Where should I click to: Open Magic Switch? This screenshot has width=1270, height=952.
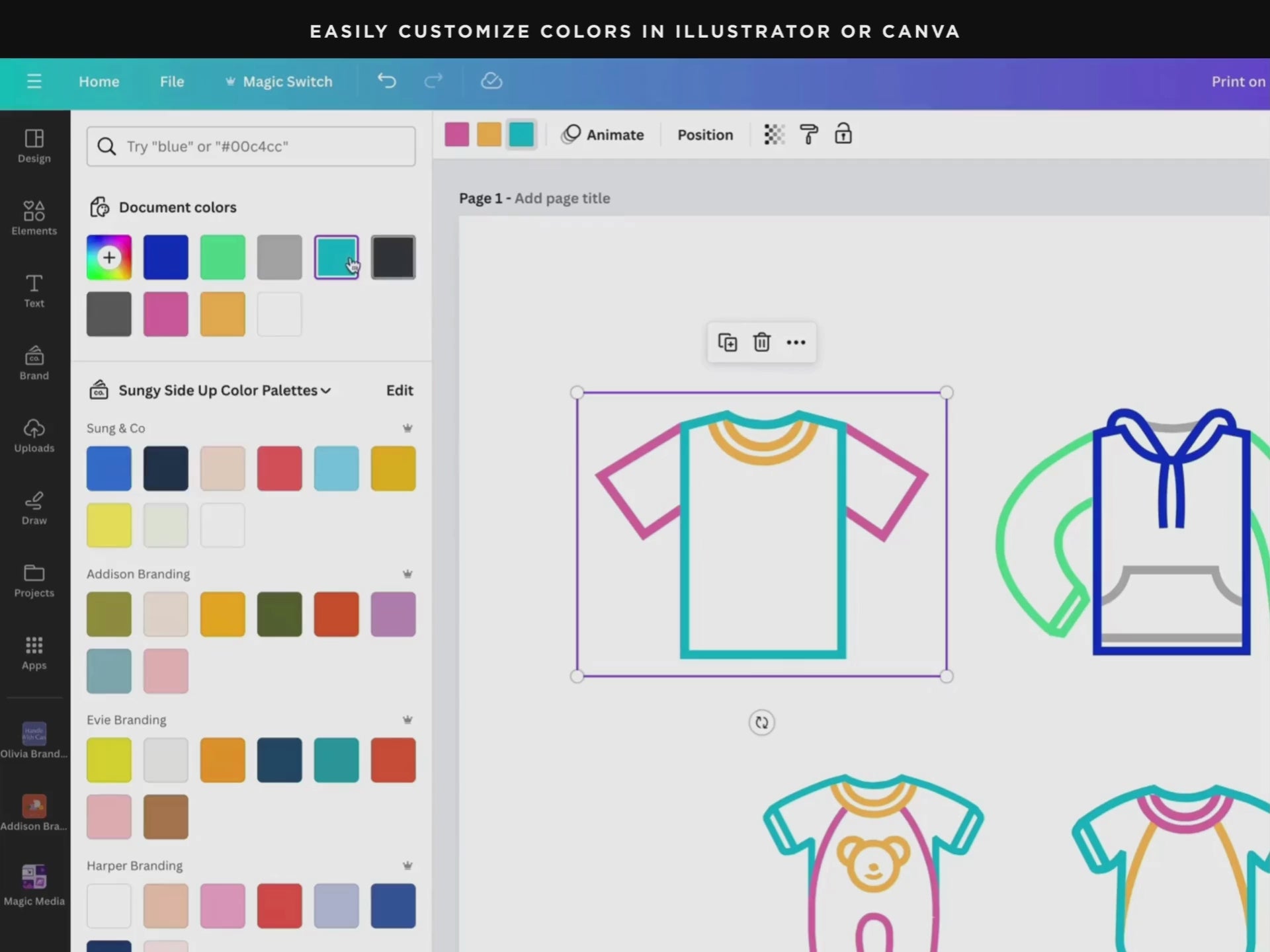point(278,81)
